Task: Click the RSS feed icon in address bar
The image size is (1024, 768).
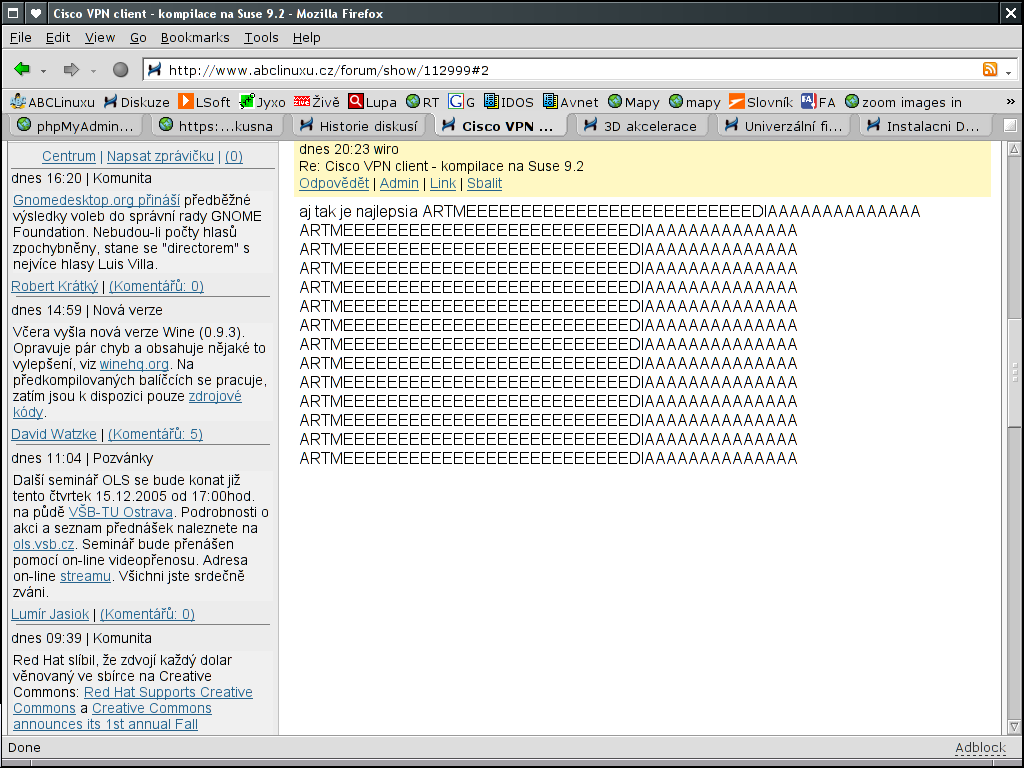Action: tap(990, 70)
